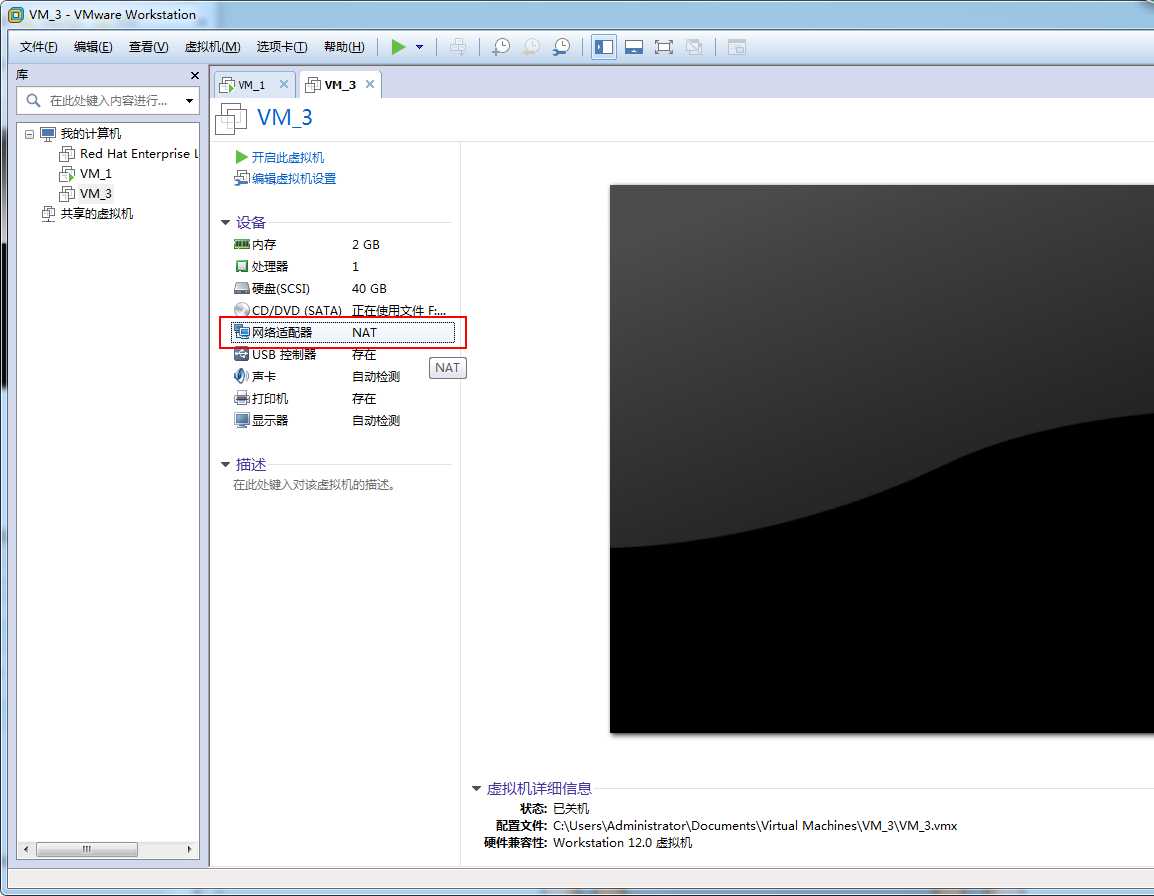Click the green power-on play toolbar button
The height and width of the screenshot is (896, 1154).
[x=398, y=47]
